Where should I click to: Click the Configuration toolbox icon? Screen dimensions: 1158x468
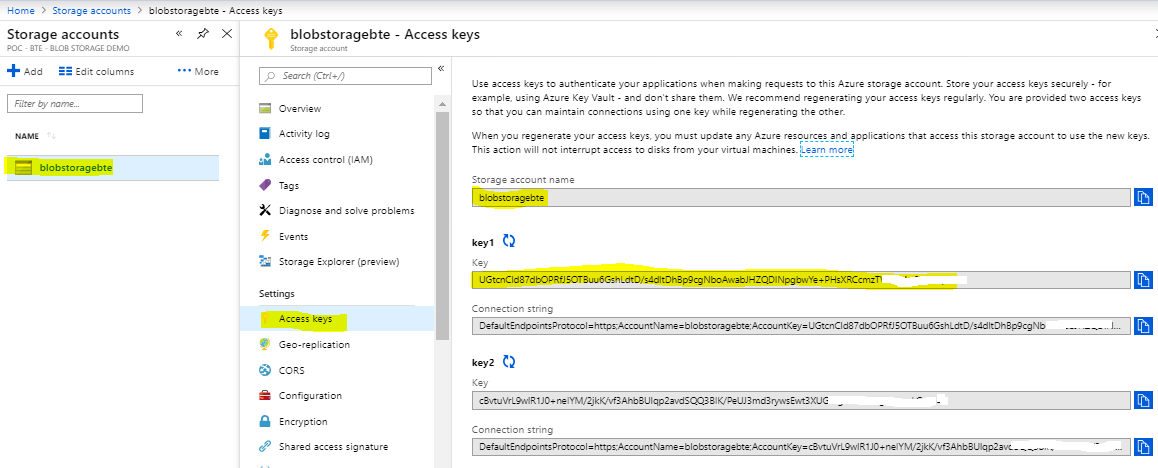click(x=265, y=396)
